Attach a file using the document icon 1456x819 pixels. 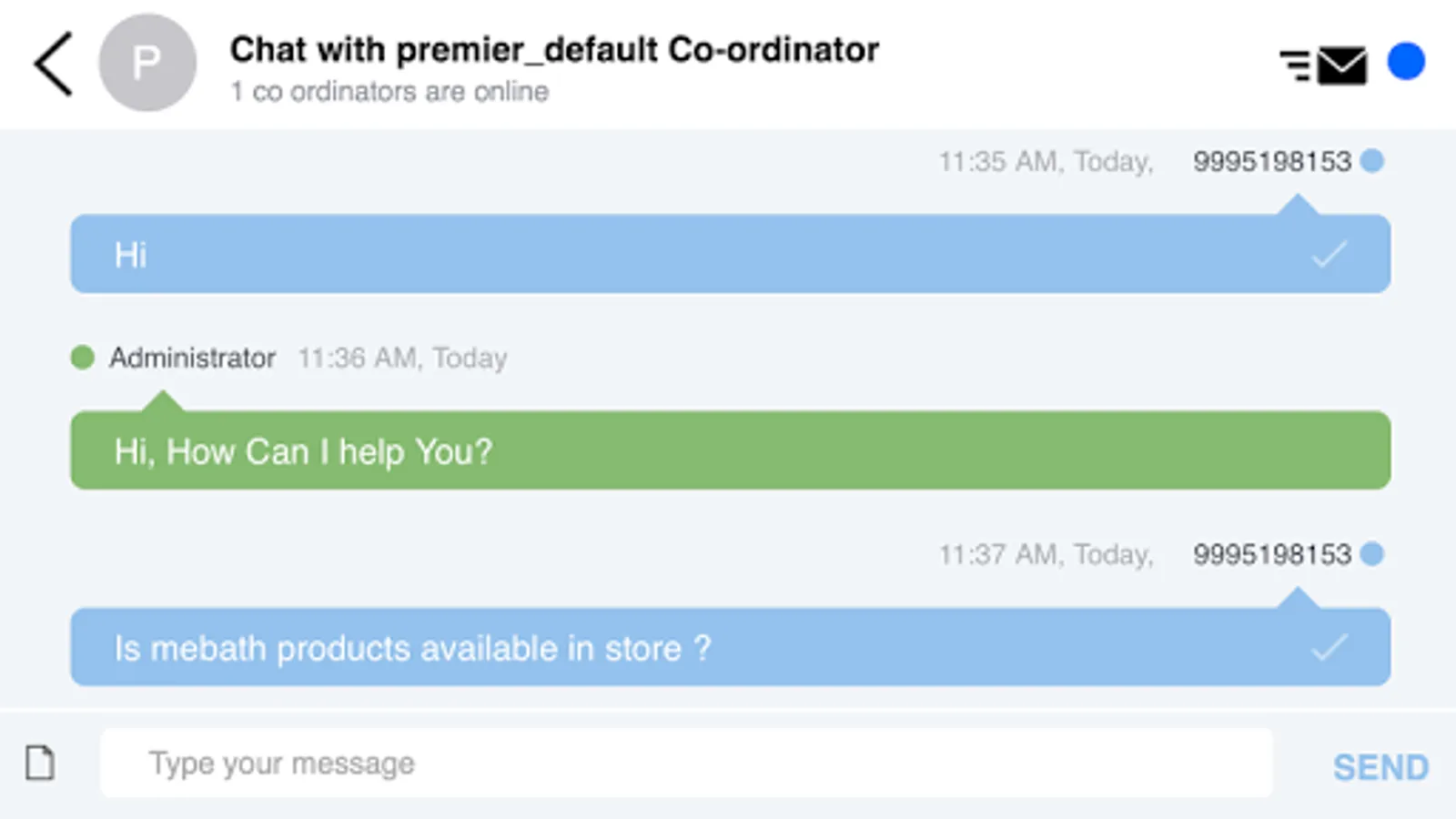tap(40, 763)
